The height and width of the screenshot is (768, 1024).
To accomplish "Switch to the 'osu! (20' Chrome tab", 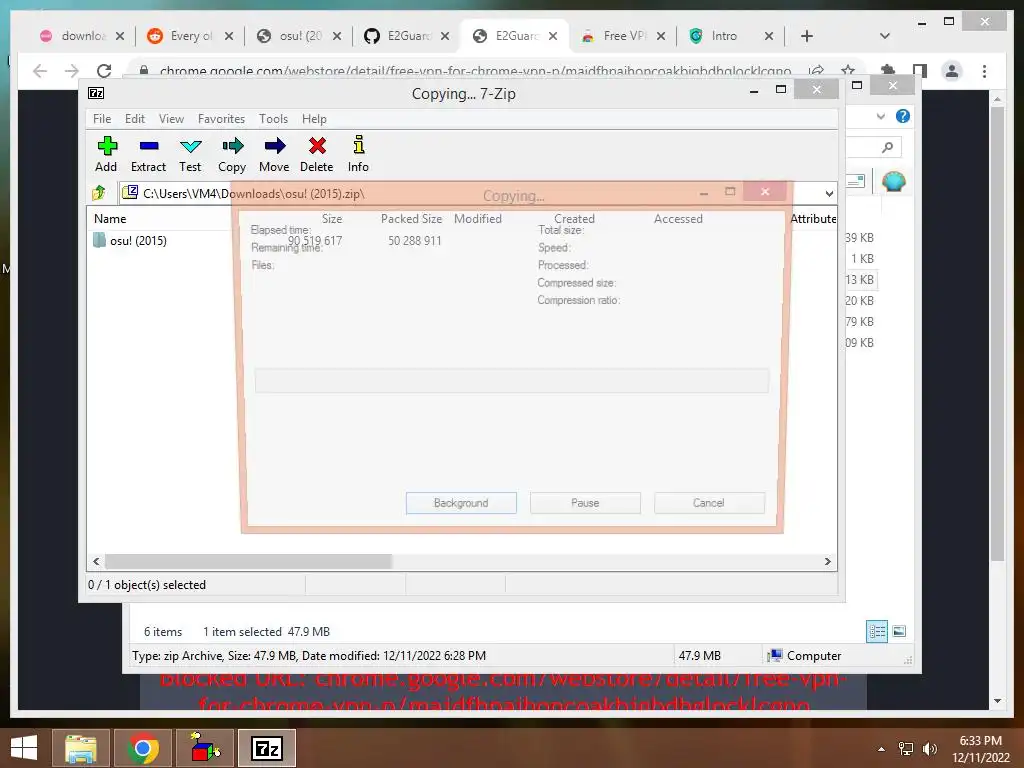I will [x=298, y=36].
